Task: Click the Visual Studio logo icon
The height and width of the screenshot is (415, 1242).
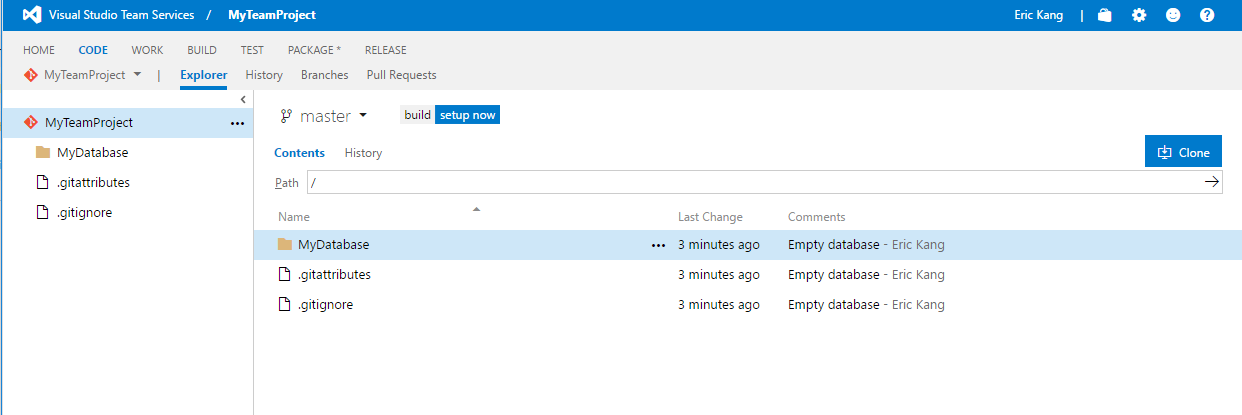Action: [x=31, y=15]
